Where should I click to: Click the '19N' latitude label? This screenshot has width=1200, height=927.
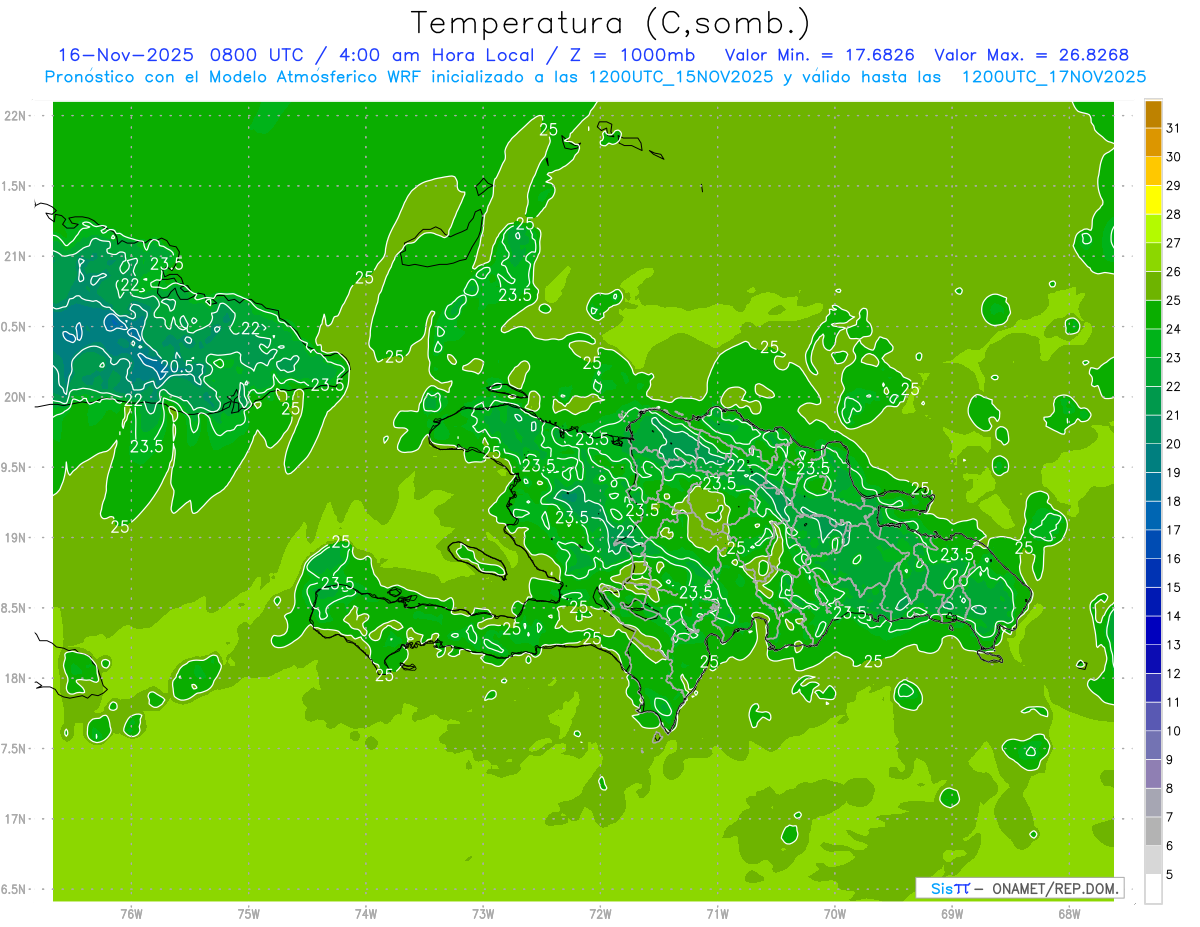tap(15, 538)
